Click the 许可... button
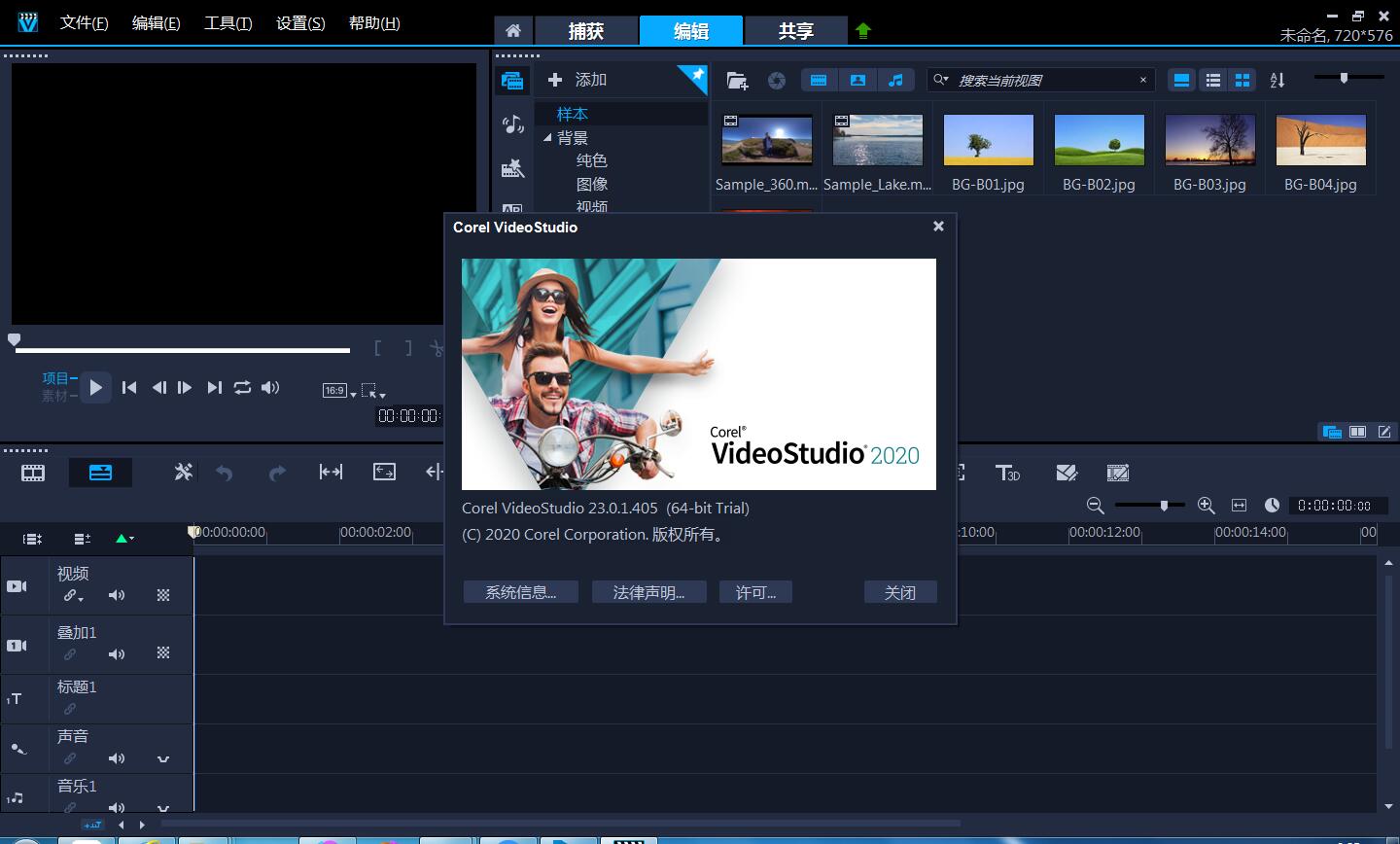Image resolution: width=1400 pixels, height=844 pixels. pyautogui.click(x=755, y=592)
